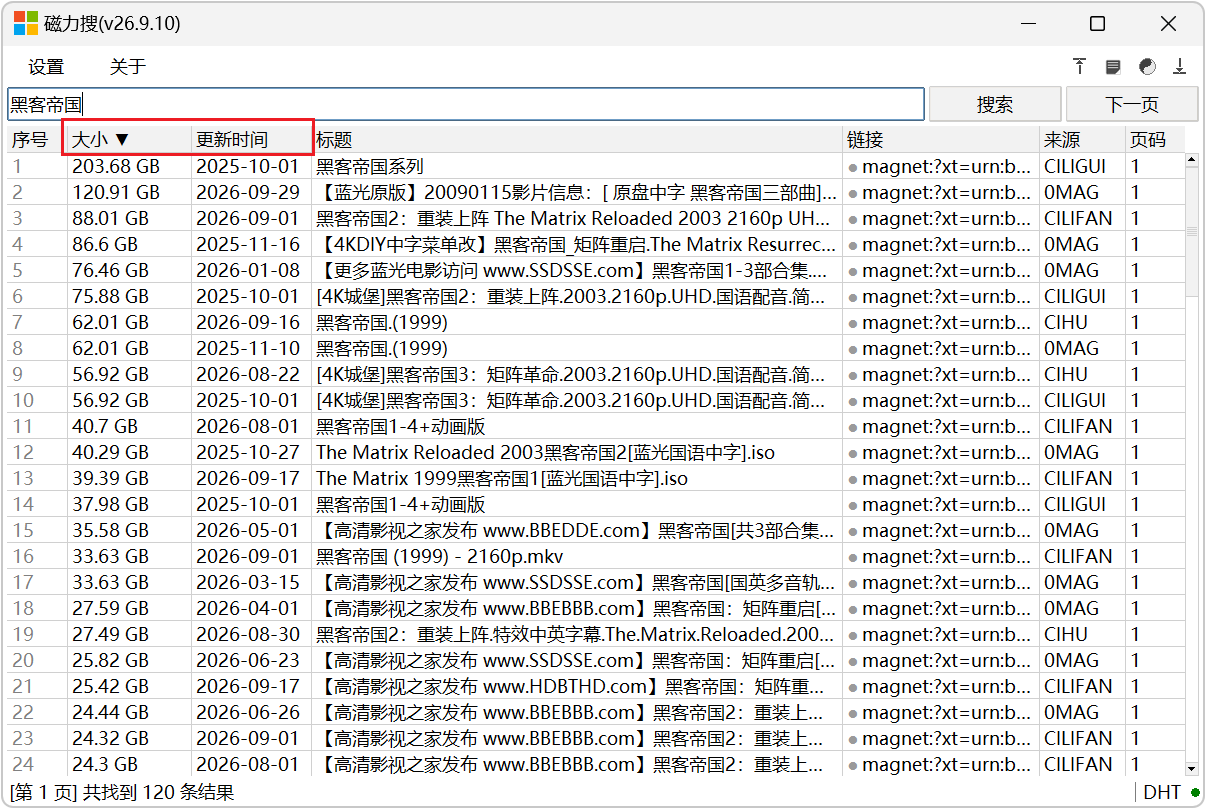Sort by the 页码 column header
The height and width of the screenshot is (810, 1207).
1154,140
